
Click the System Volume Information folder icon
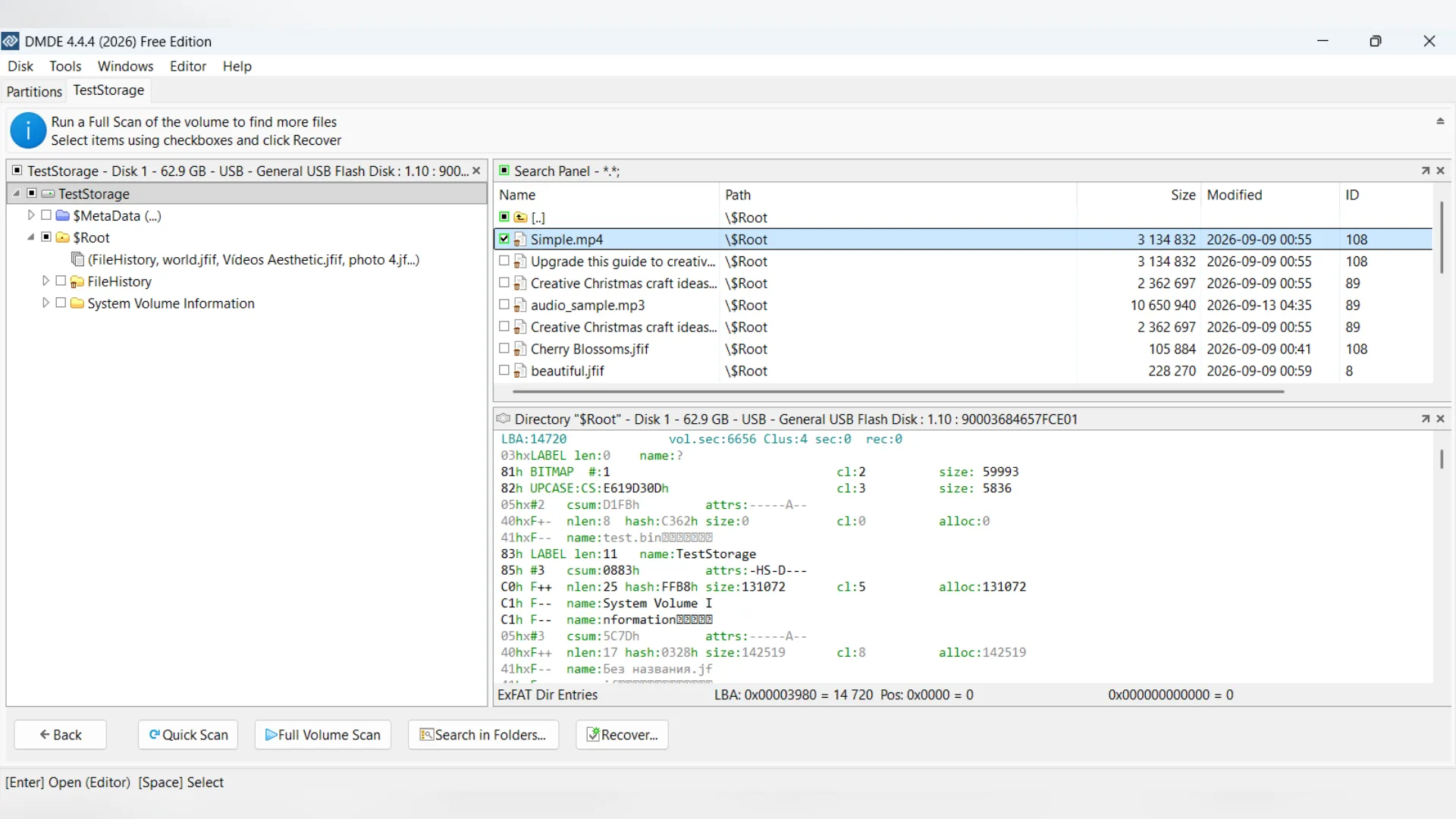(77, 303)
